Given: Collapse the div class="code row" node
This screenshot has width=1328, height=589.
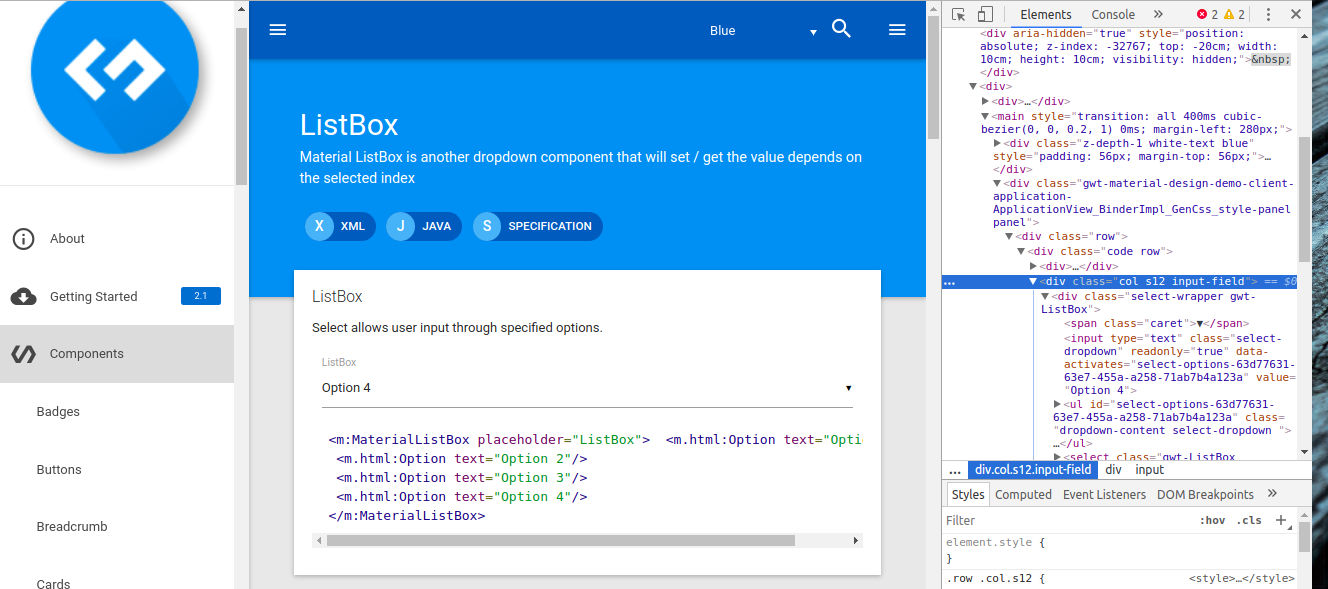Looking at the screenshot, I should point(1022,252).
